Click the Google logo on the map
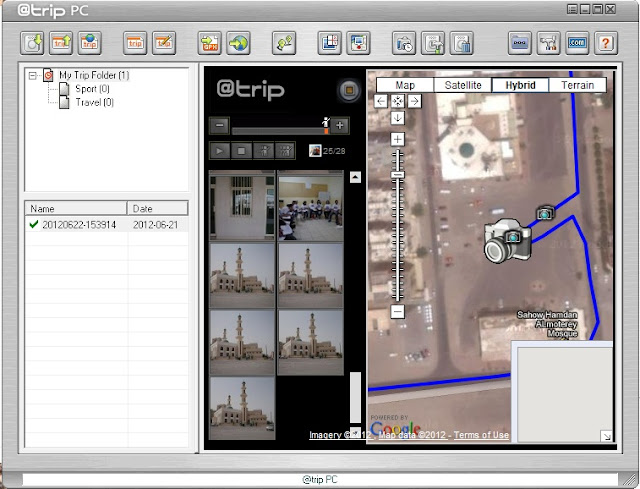 (395, 427)
